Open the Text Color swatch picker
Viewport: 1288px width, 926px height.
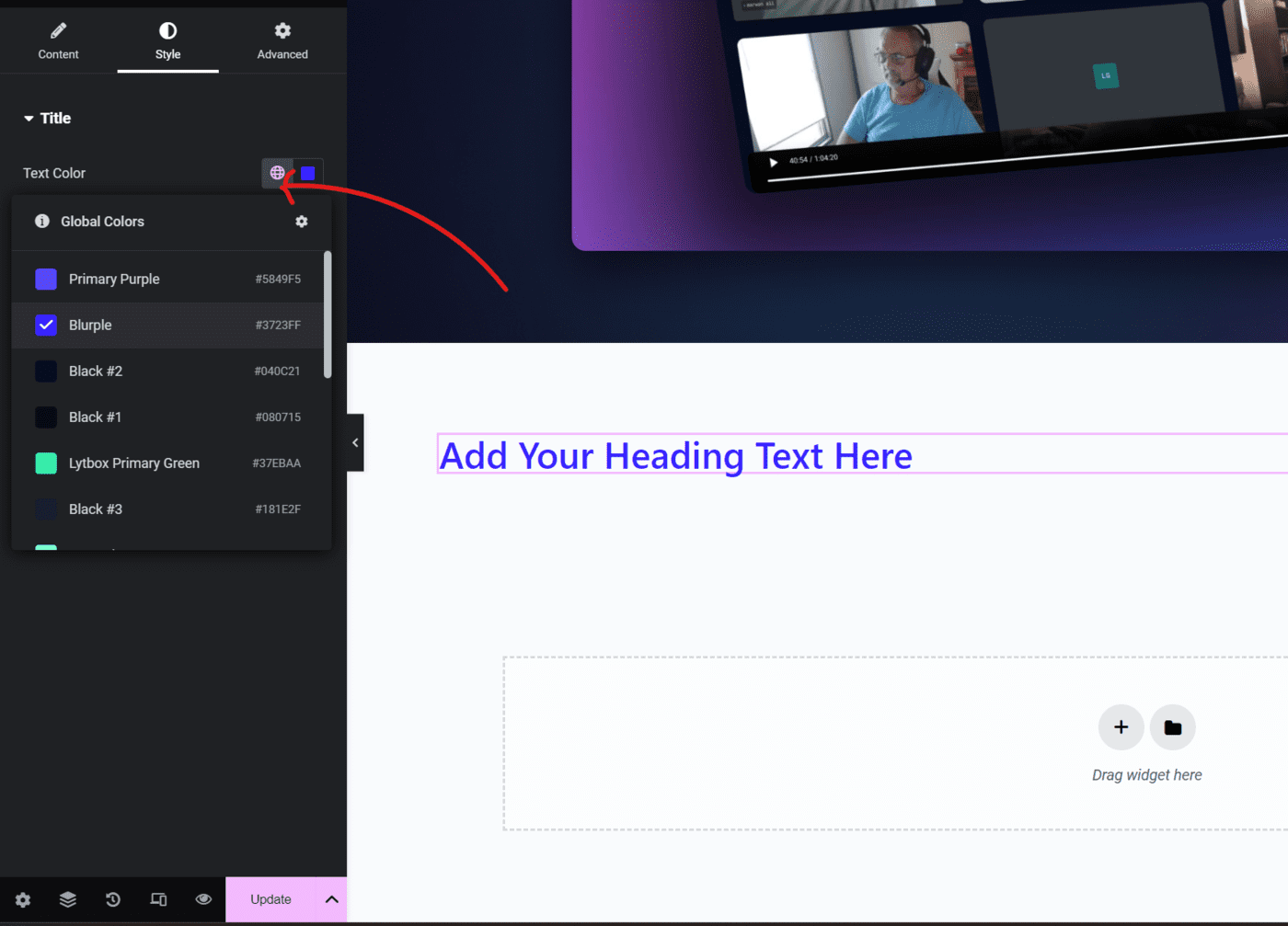(308, 173)
